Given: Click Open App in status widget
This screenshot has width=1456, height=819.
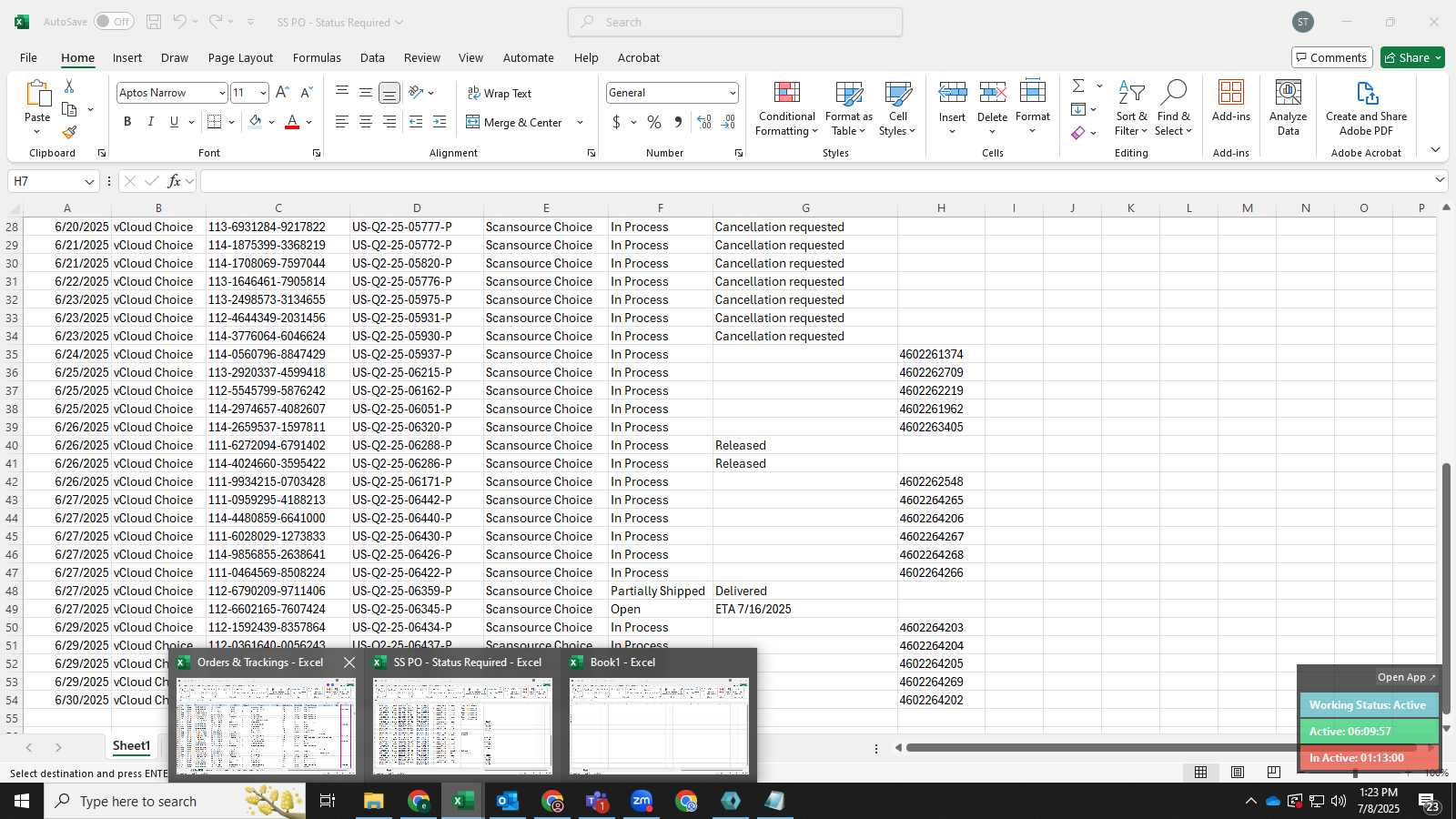Looking at the screenshot, I should [x=1406, y=677].
